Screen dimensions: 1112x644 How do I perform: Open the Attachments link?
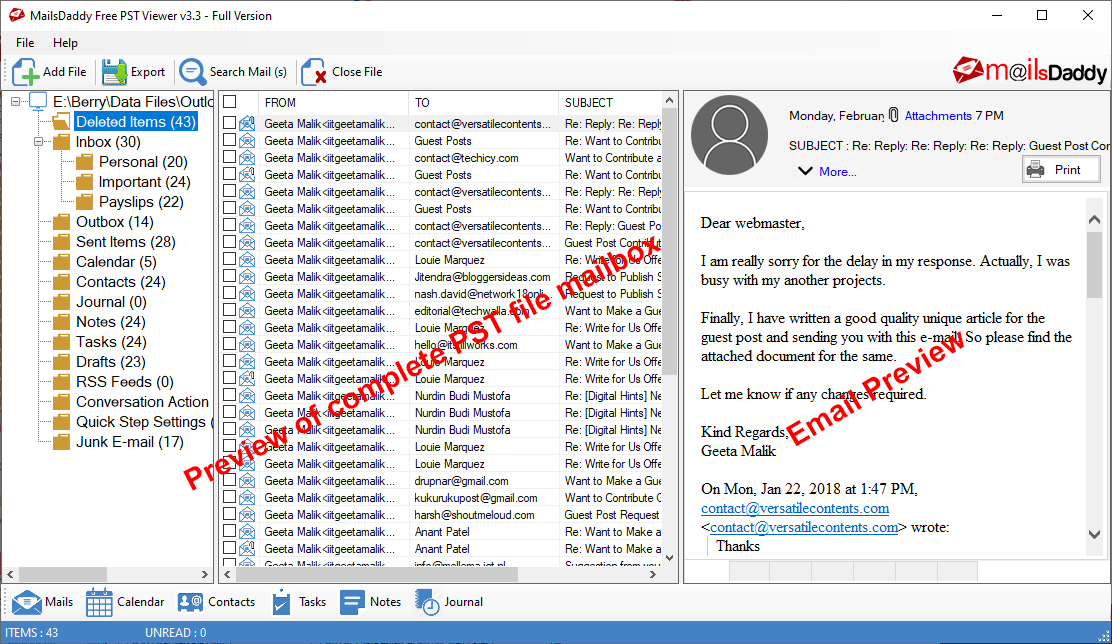[x=938, y=116]
